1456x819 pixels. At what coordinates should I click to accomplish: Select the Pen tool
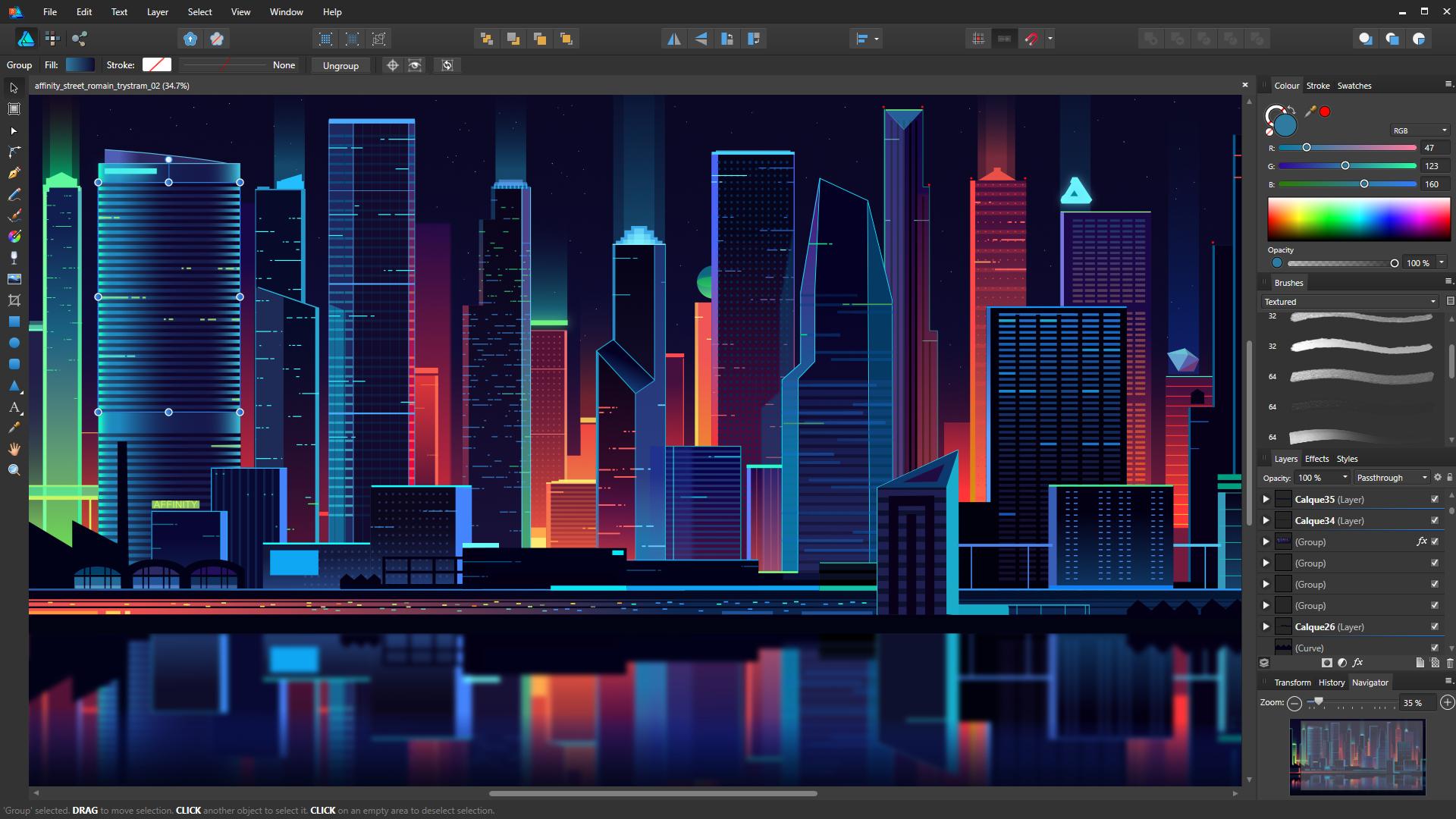[14, 173]
